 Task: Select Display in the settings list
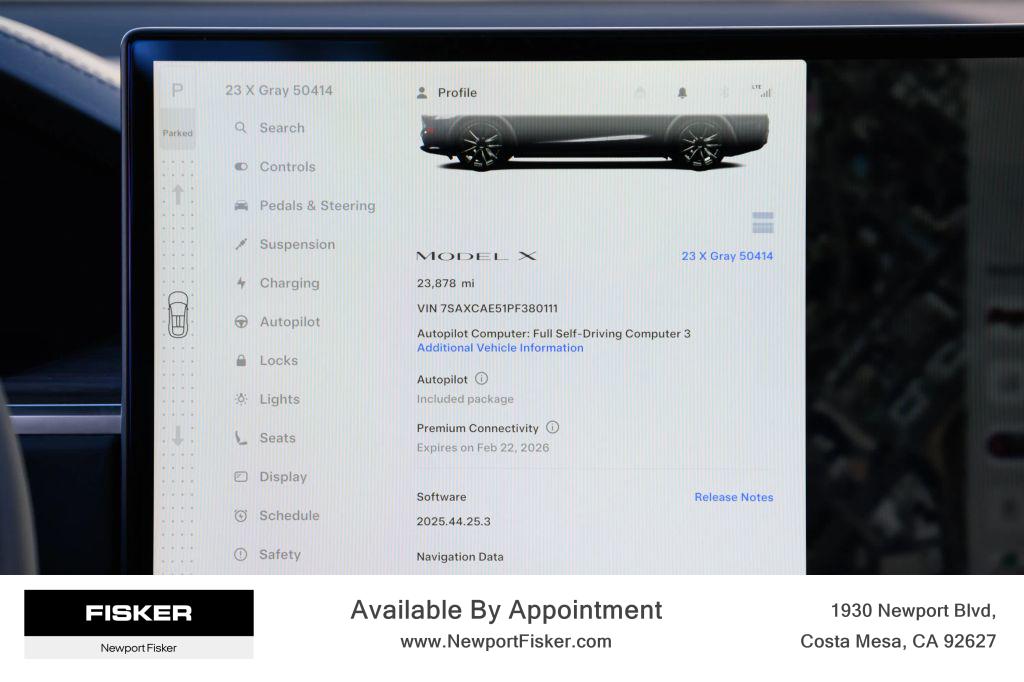tap(282, 477)
